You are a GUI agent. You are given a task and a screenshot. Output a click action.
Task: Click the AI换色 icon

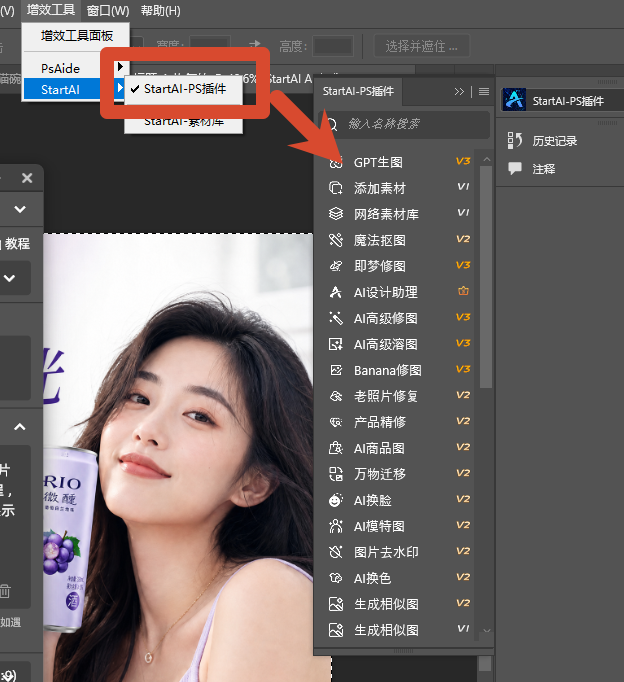point(336,578)
